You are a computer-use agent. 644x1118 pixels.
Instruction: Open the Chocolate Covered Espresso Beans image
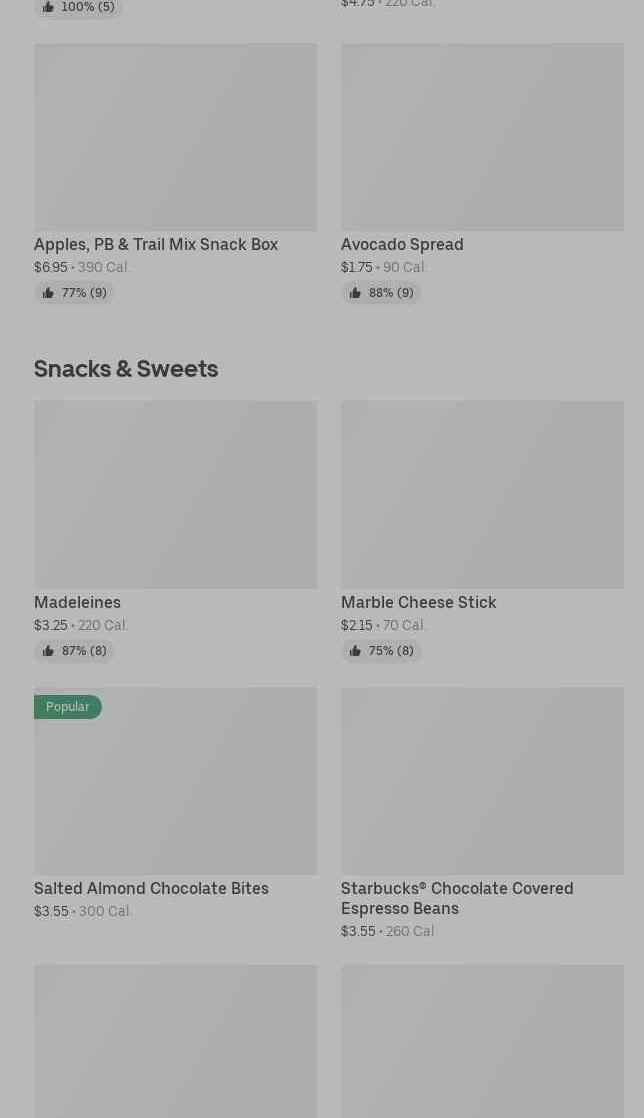tap(482, 781)
